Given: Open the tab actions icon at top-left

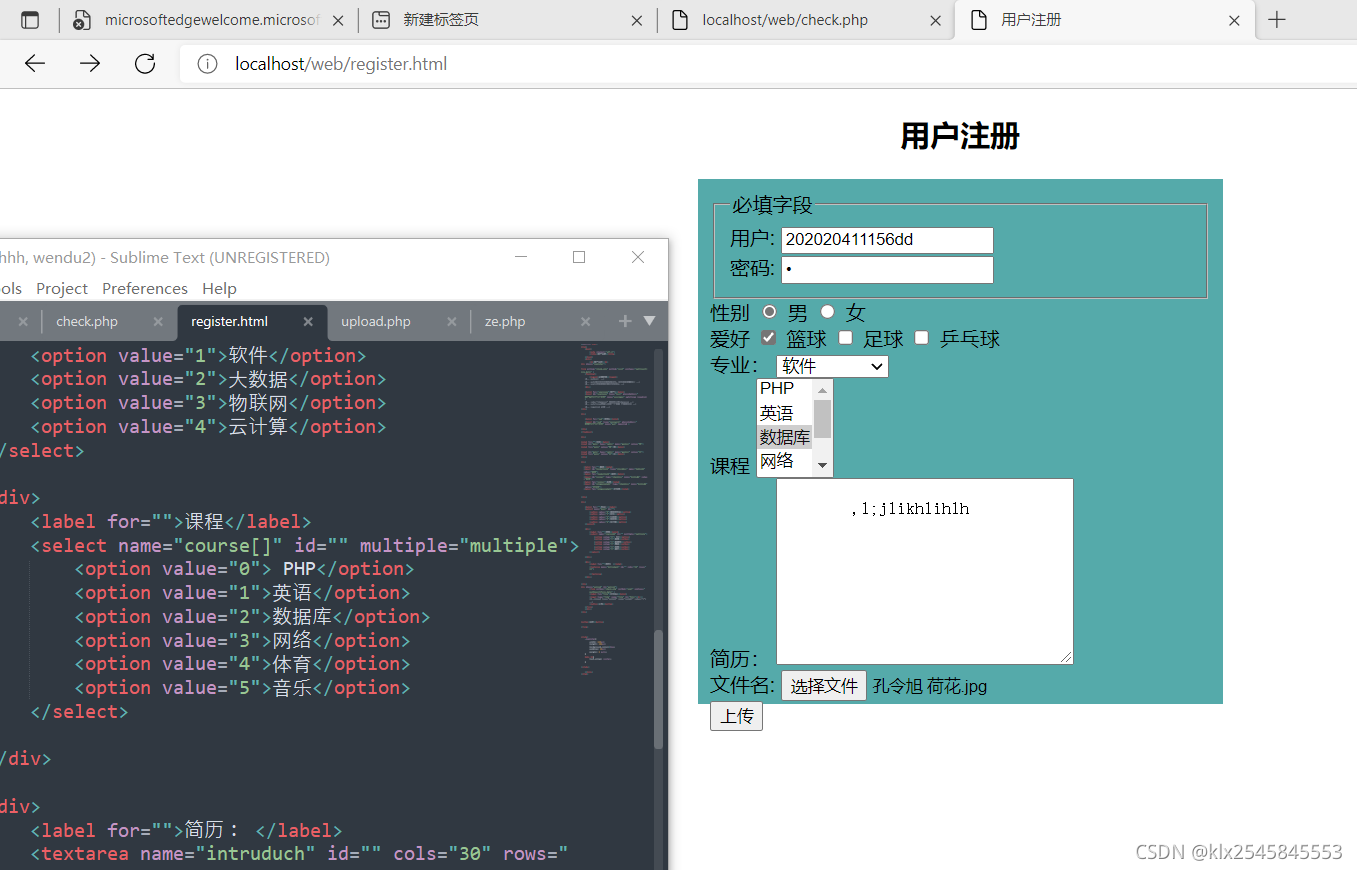Looking at the screenshot, I should (x=30, y=20).
